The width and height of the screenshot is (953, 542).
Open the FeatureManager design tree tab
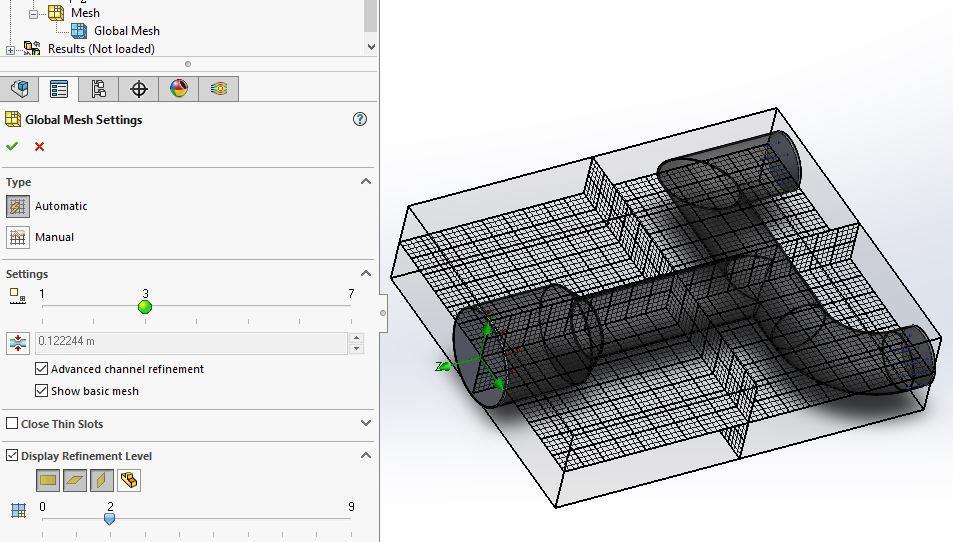(19, 89)
